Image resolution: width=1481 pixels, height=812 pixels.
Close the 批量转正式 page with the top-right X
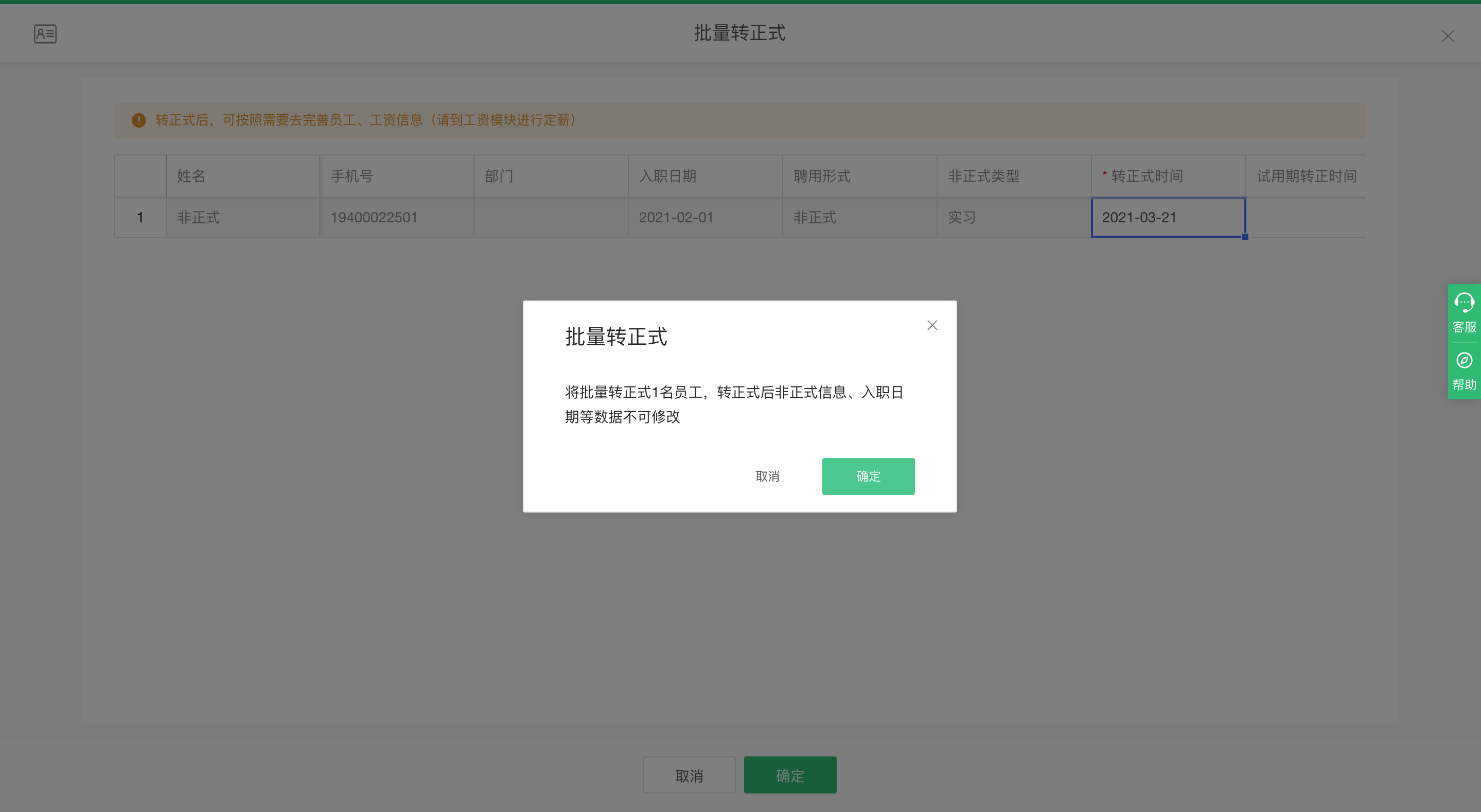click(x=1448, y=36)
